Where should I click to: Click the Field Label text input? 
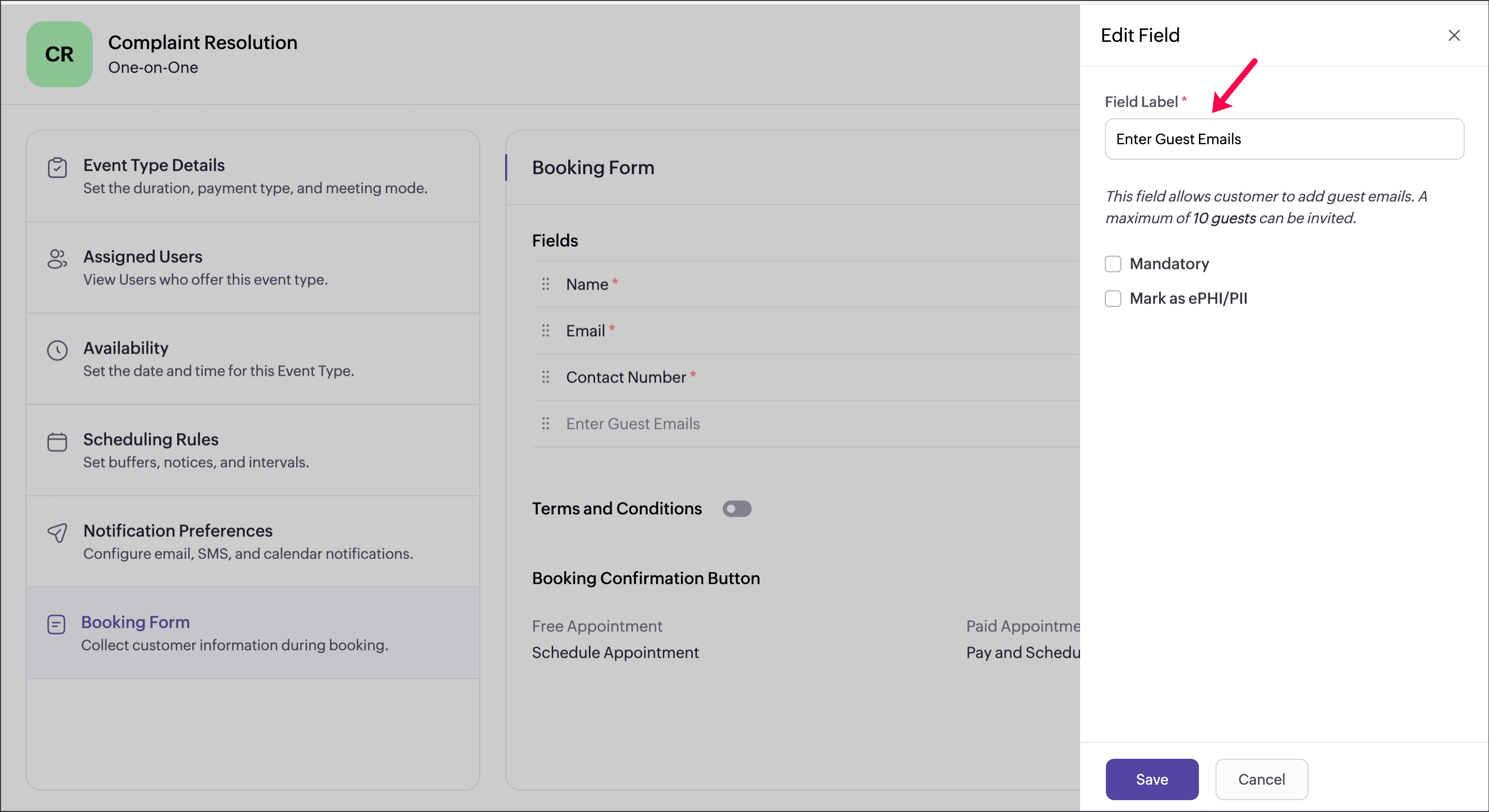1284,139
